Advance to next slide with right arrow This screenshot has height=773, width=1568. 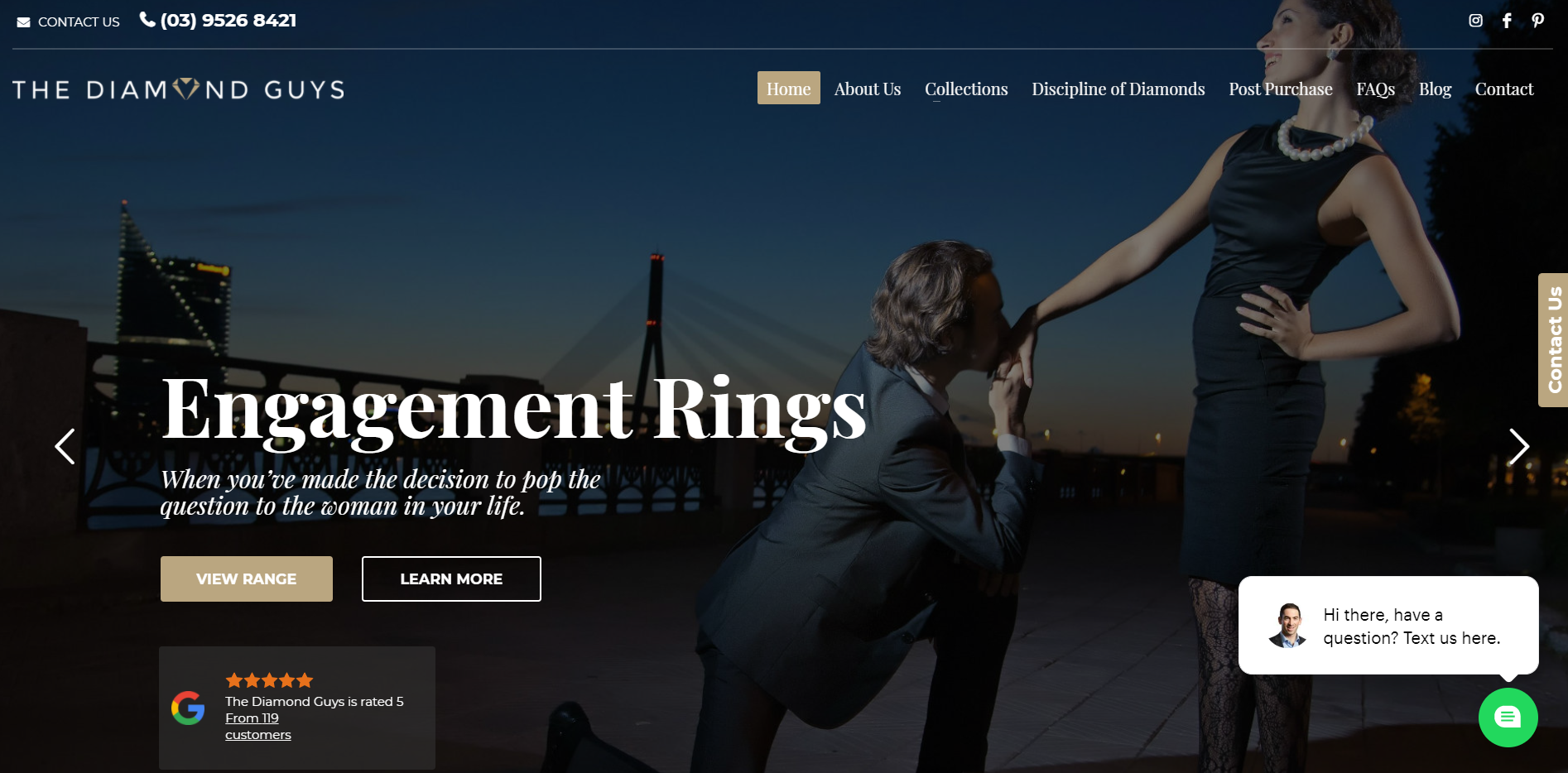[1518, 447]
